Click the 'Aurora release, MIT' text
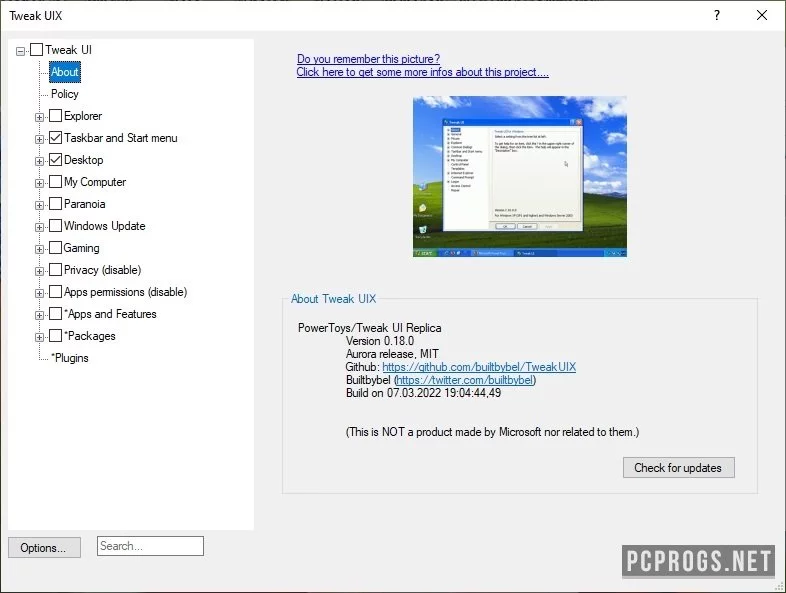This screenshot has height=593, width=786. (392, 354)
